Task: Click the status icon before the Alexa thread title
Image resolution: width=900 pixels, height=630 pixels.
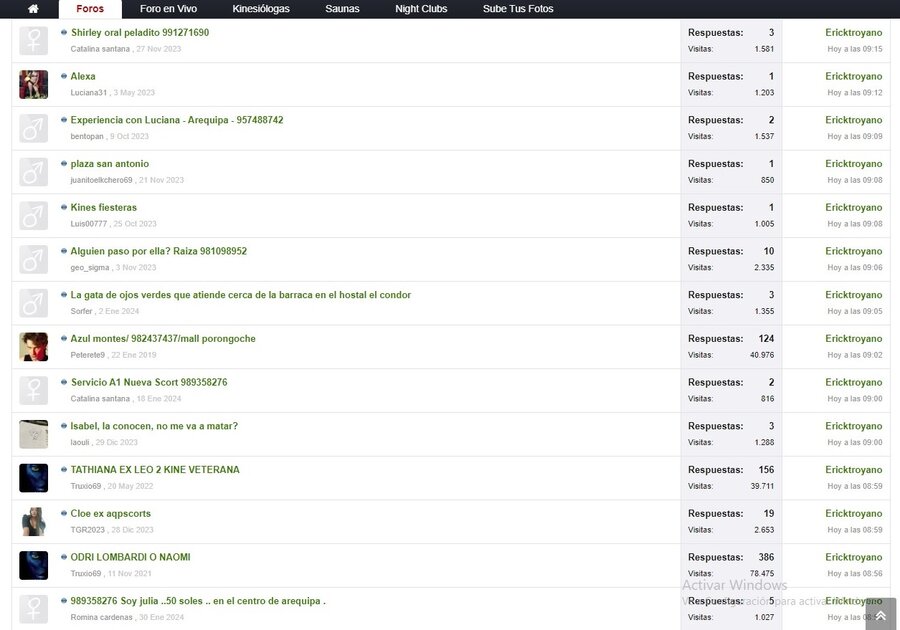Action: pyautogui.click(x=64, y=76)
